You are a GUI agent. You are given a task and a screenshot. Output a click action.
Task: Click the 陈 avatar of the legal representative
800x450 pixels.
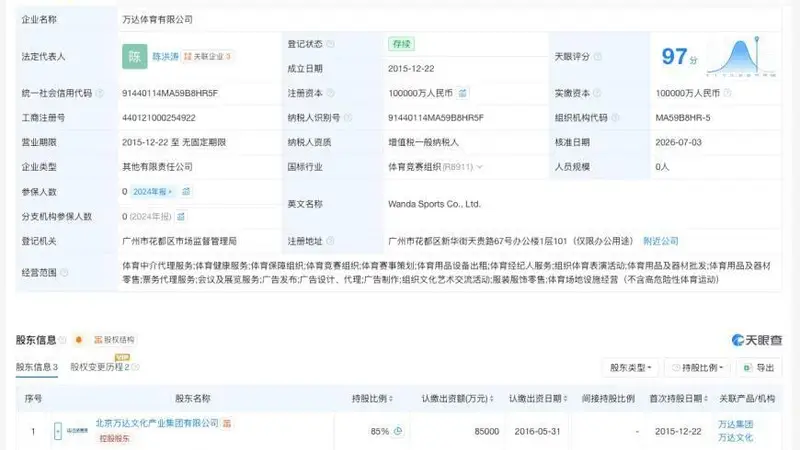click(x=135, y=56)
